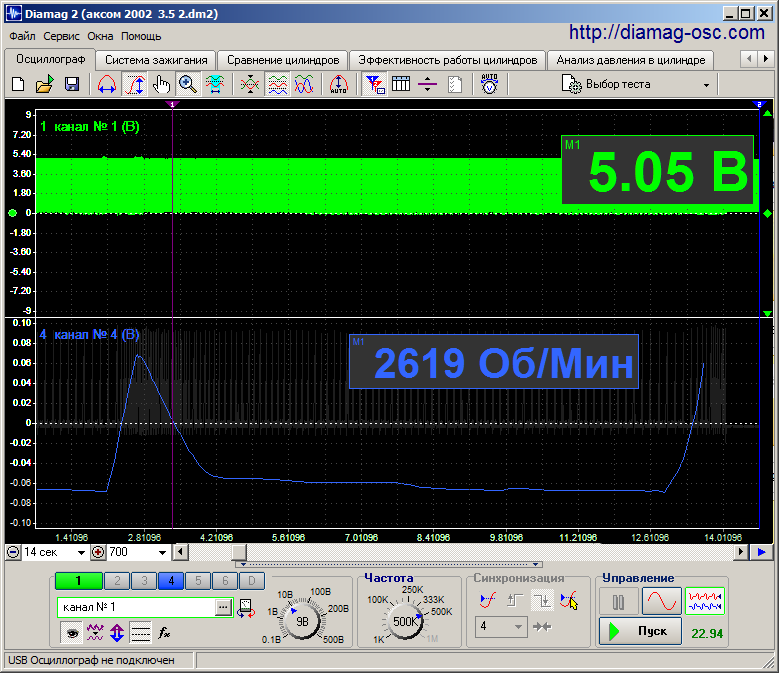Viewport: 779px width, 673px height.
Task: Open the fx math function icon
Action: point(164,633)
